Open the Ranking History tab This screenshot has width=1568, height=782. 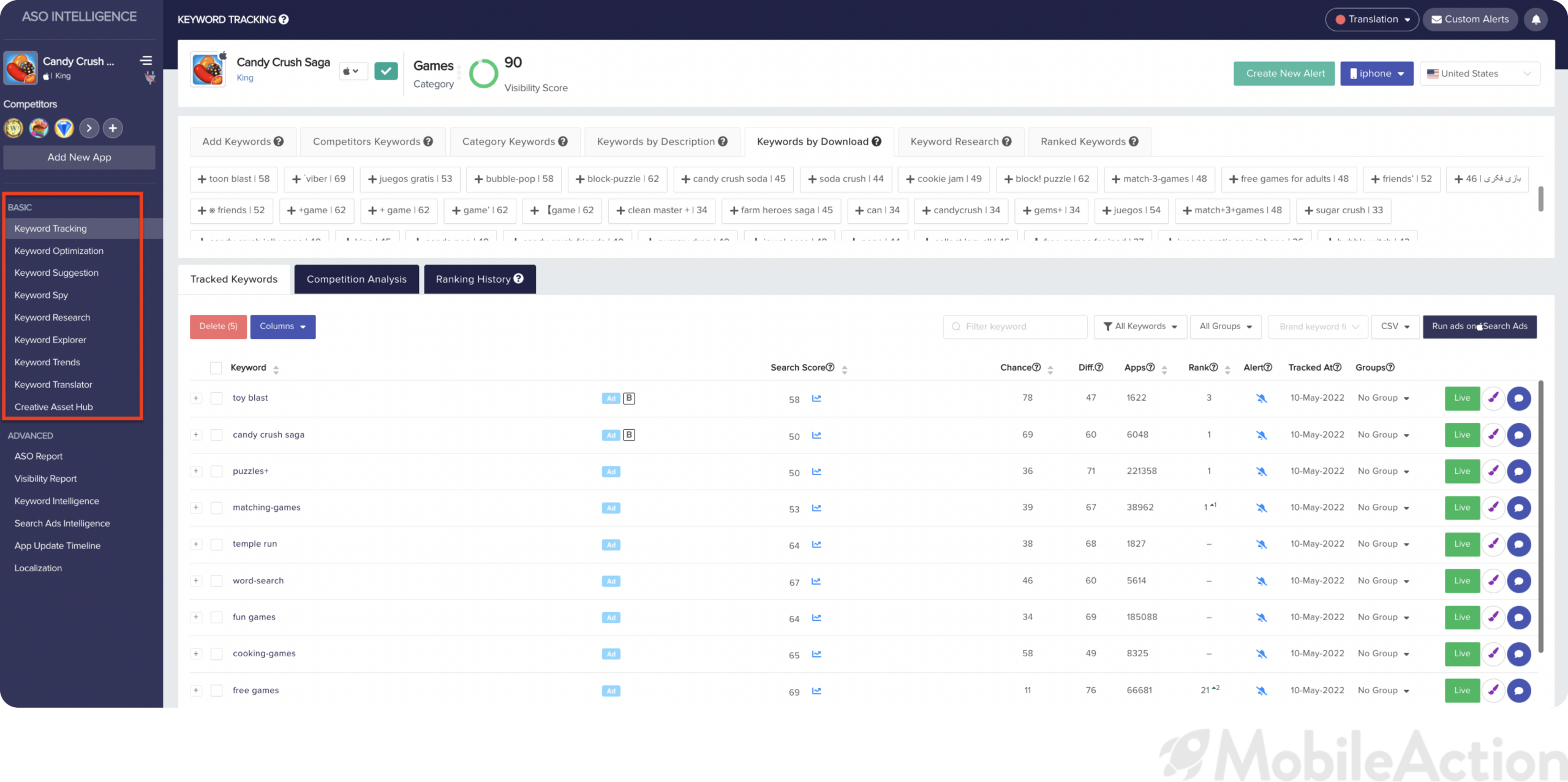pos(480,279)
